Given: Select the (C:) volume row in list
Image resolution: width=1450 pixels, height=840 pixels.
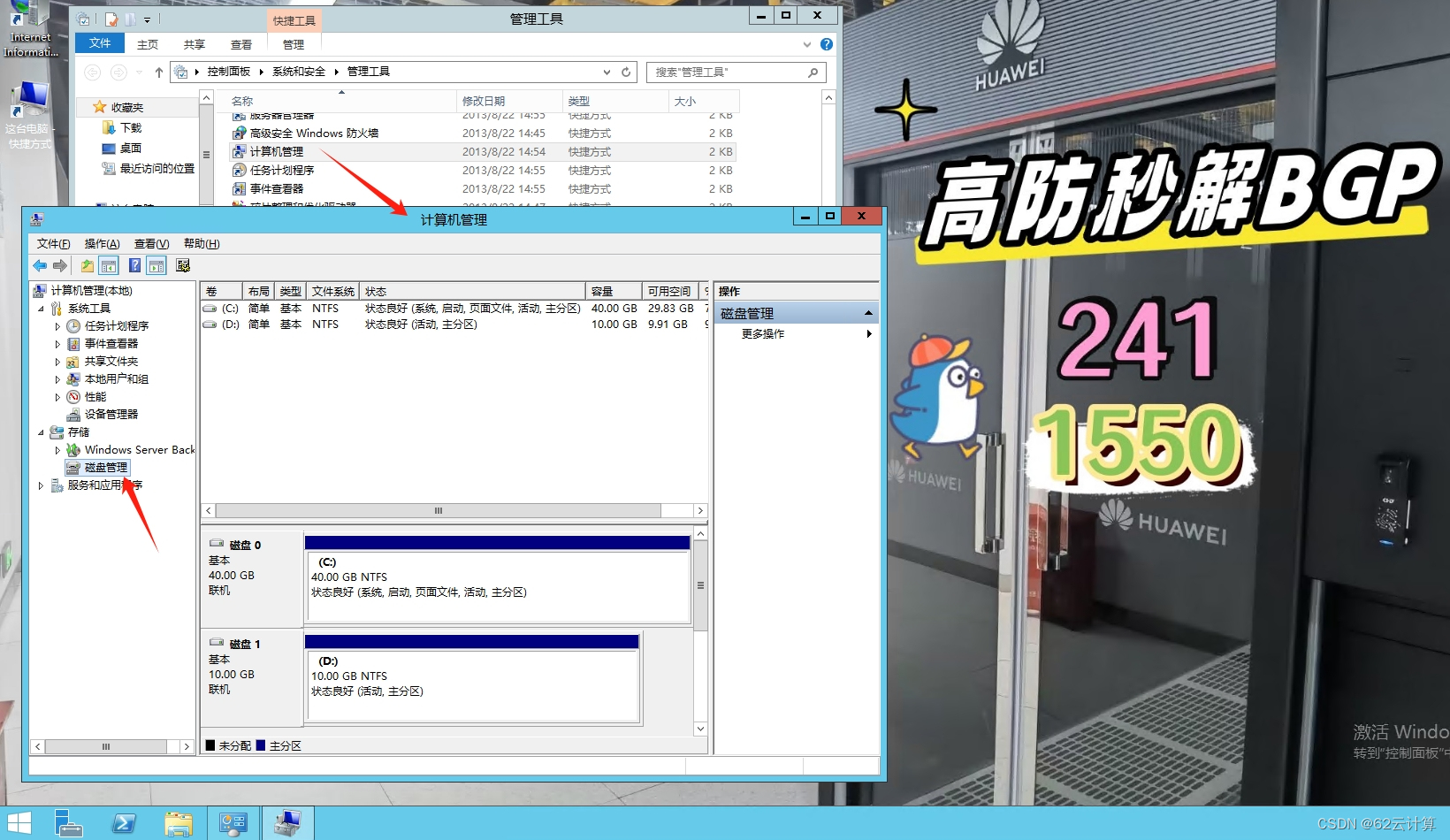Looking at the screenshot, I should click(454, 309).
